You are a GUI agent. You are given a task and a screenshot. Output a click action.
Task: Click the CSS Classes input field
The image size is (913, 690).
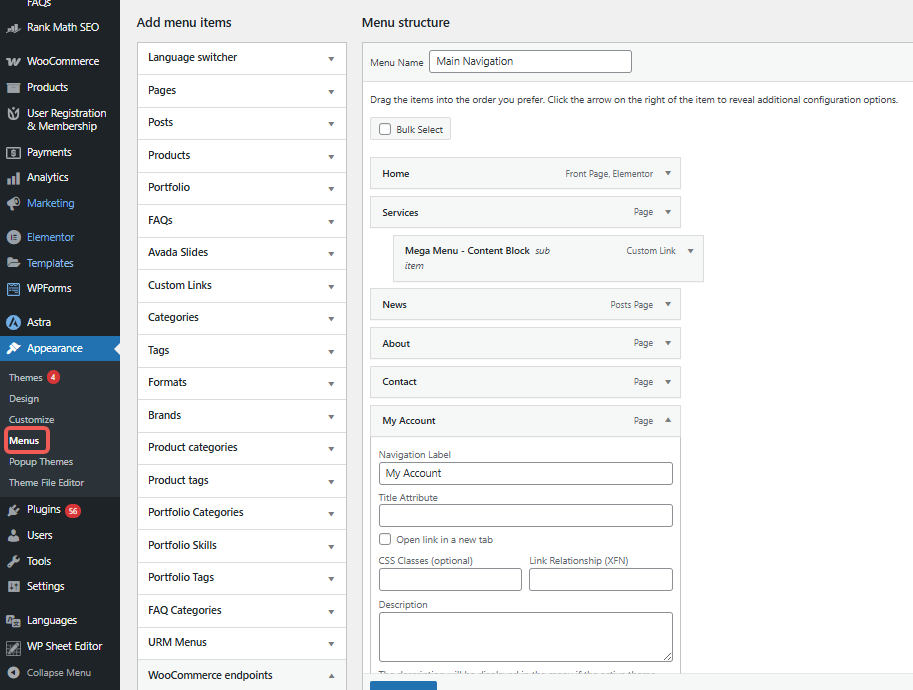(450, 579)
